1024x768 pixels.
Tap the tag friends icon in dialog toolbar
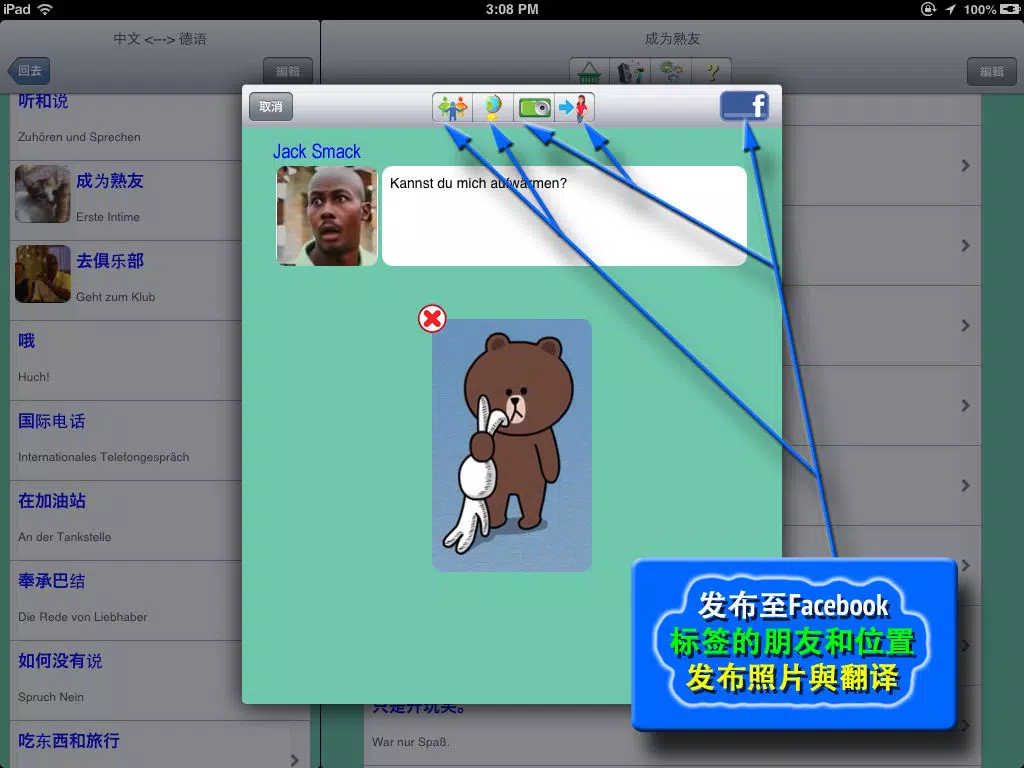(x=452, y=107)
